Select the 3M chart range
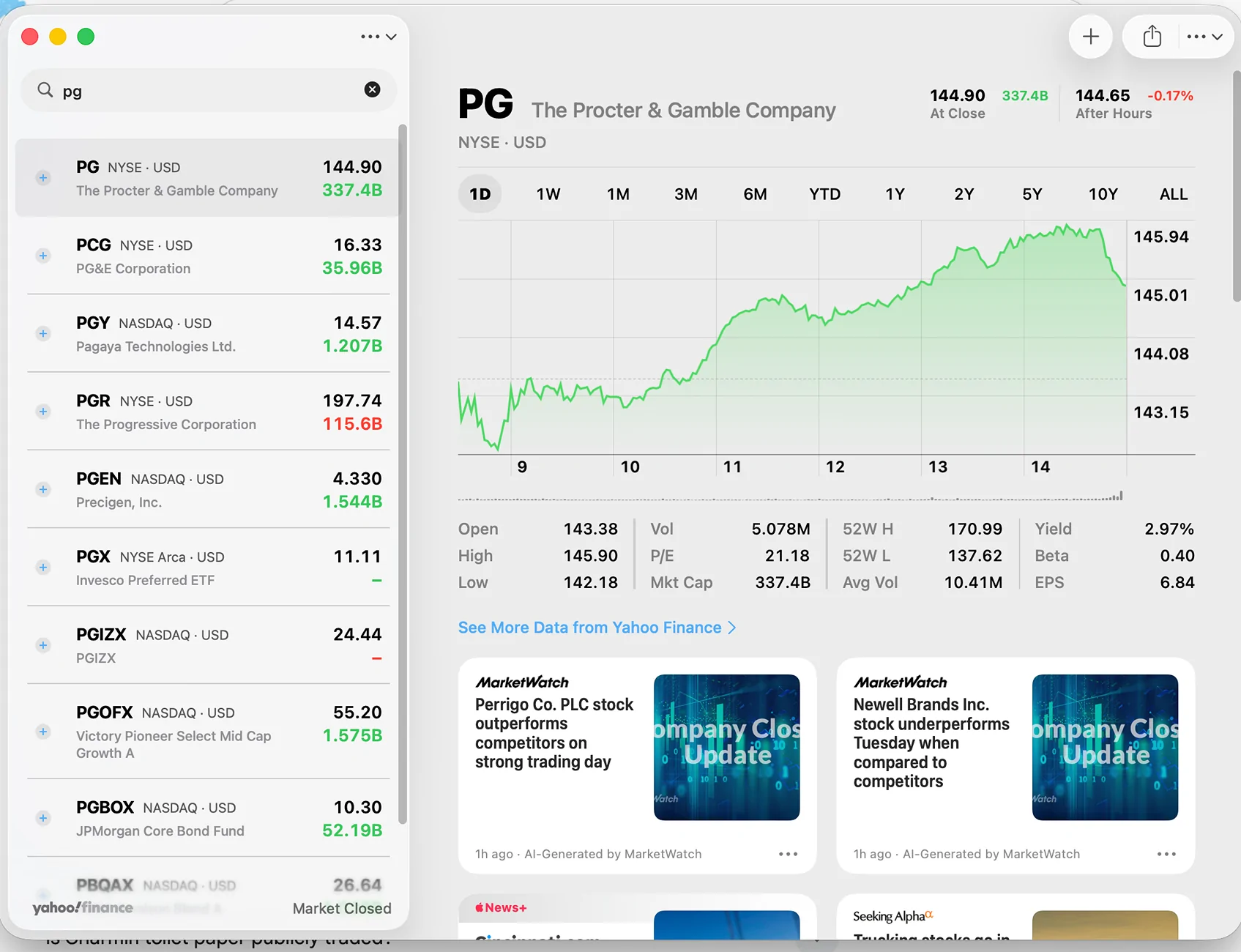 pos(686,194)
